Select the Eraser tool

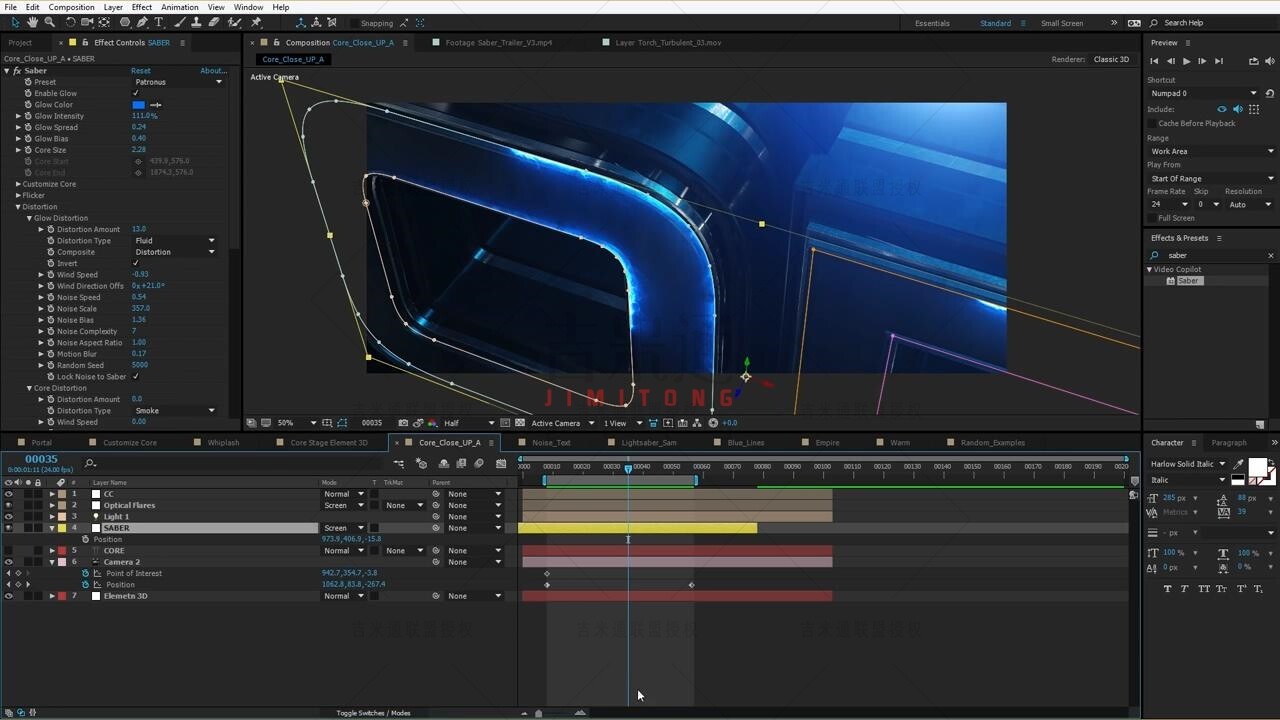(x=214, y=22)
